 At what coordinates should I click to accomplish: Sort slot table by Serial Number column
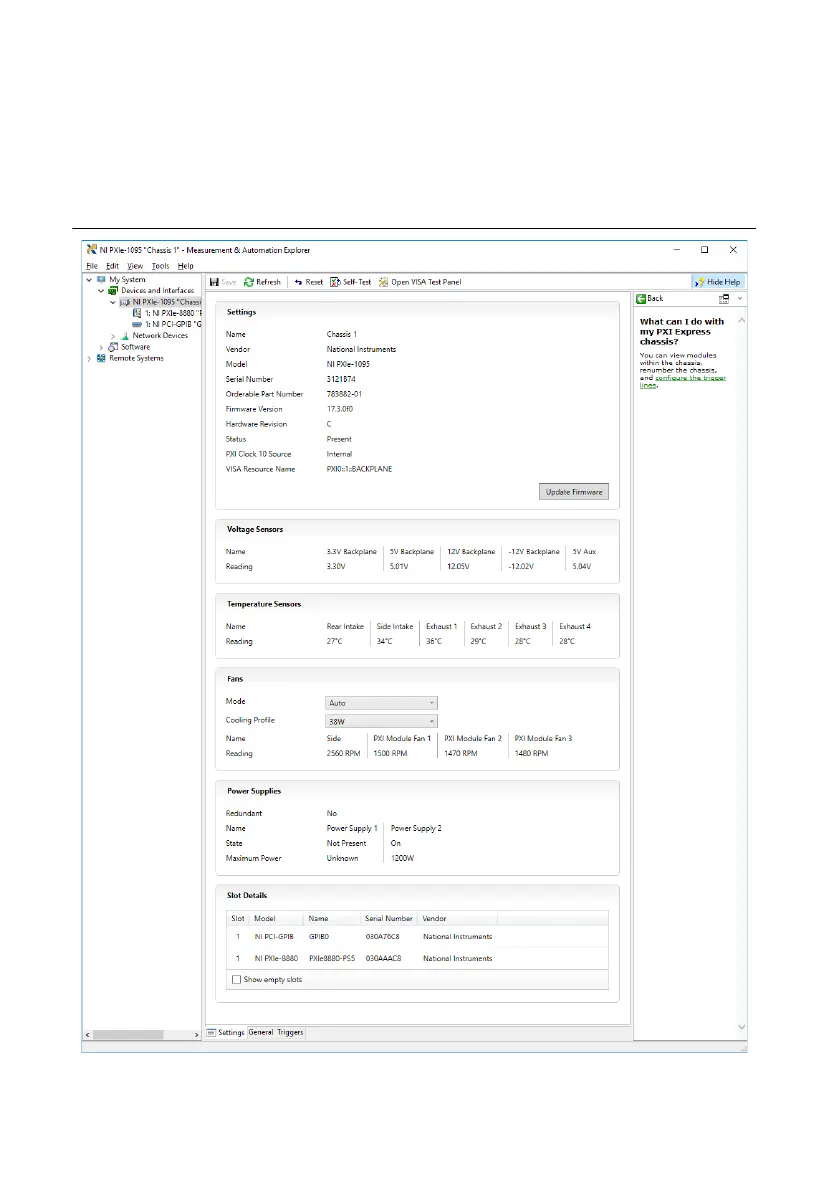tap(388, 918)
